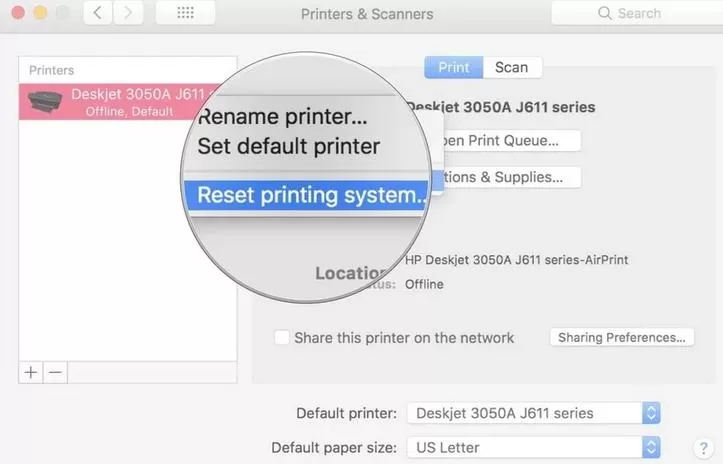Select Reset printing system… menu item
Viewport: 723px width, 464px height.
click(x=306, y=195)
